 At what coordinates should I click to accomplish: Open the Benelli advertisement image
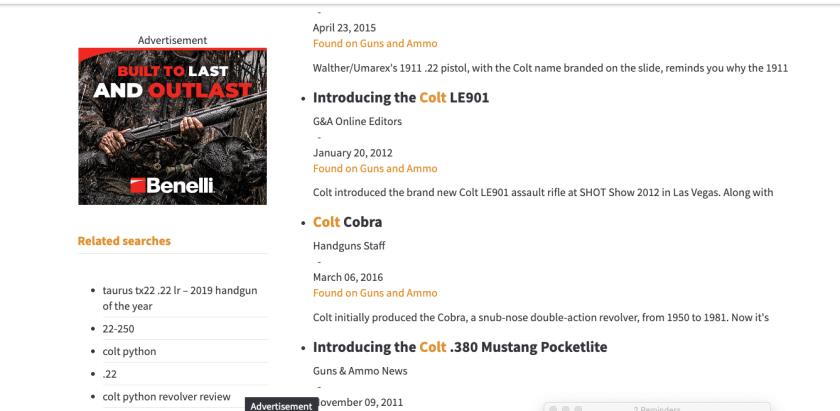click(x=172, y=126)
